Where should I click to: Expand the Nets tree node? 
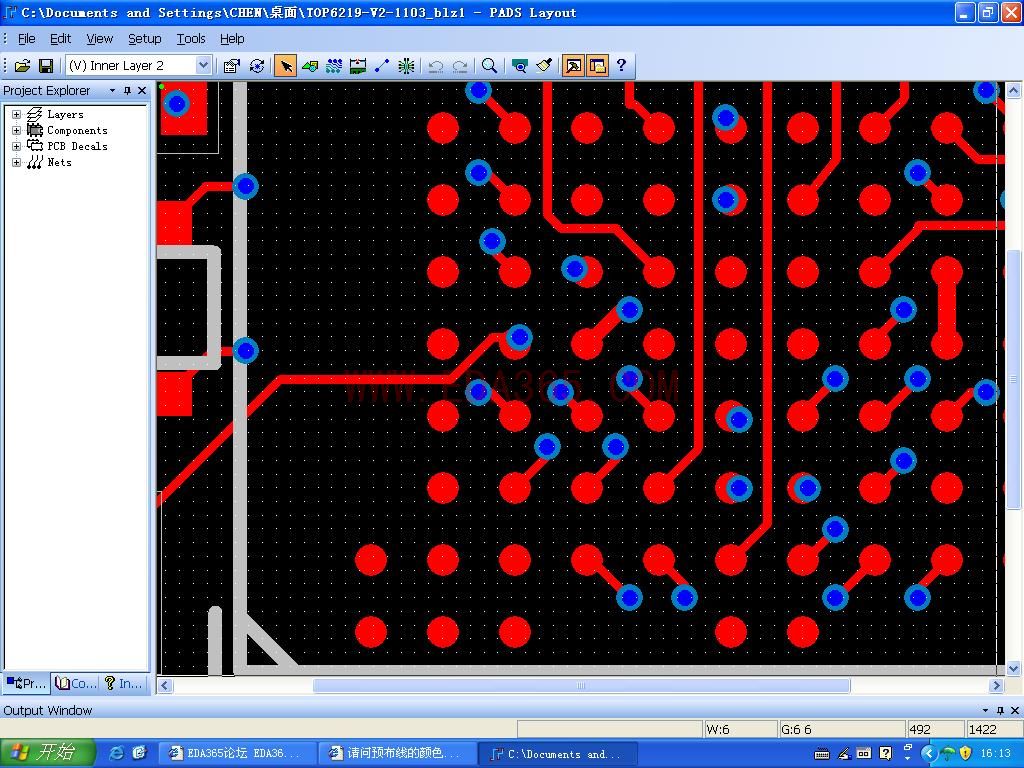coord(16,163)
